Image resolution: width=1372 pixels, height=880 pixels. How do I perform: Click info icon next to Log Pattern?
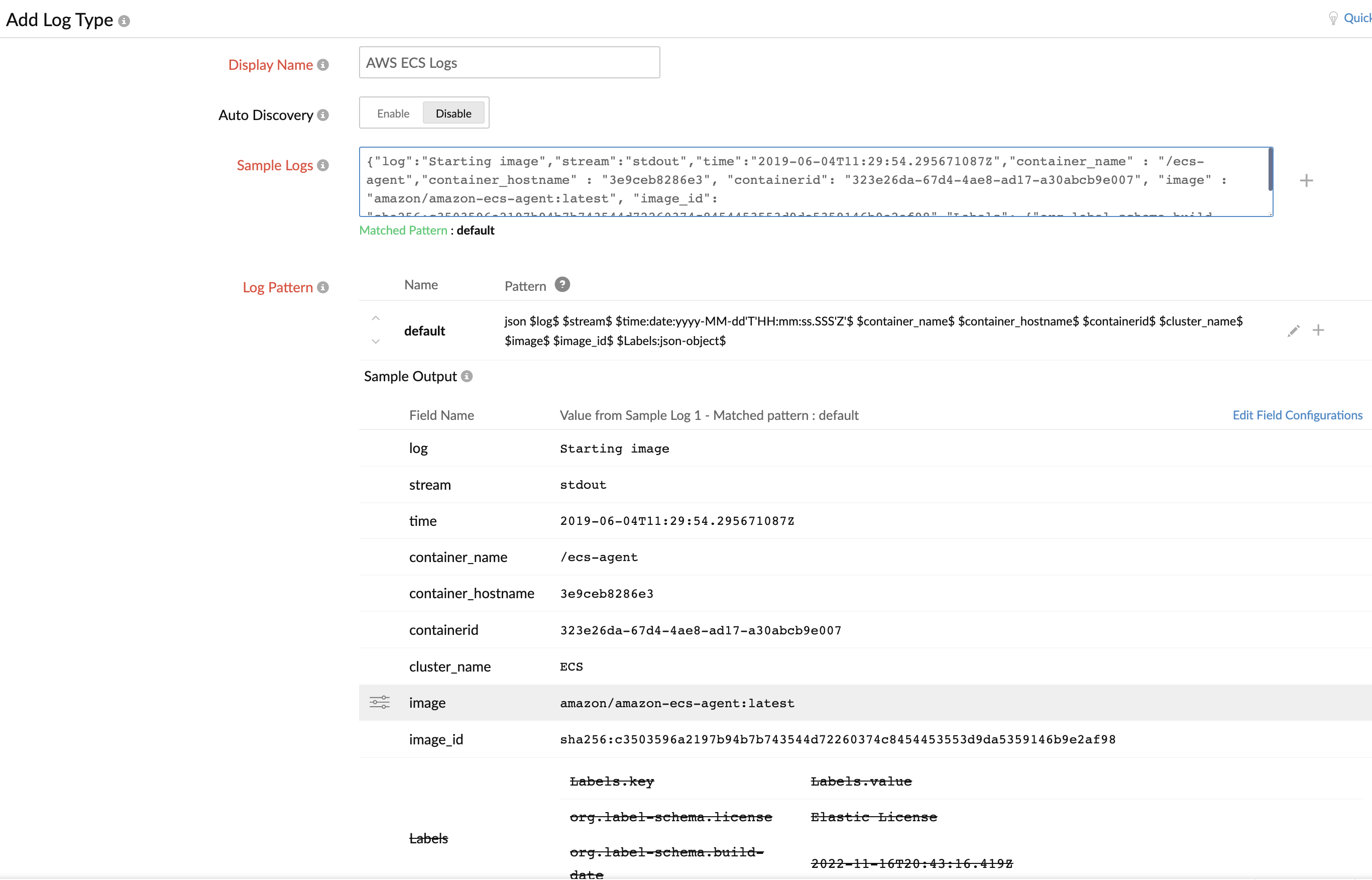pyautogui.click(x=323, y=287)
